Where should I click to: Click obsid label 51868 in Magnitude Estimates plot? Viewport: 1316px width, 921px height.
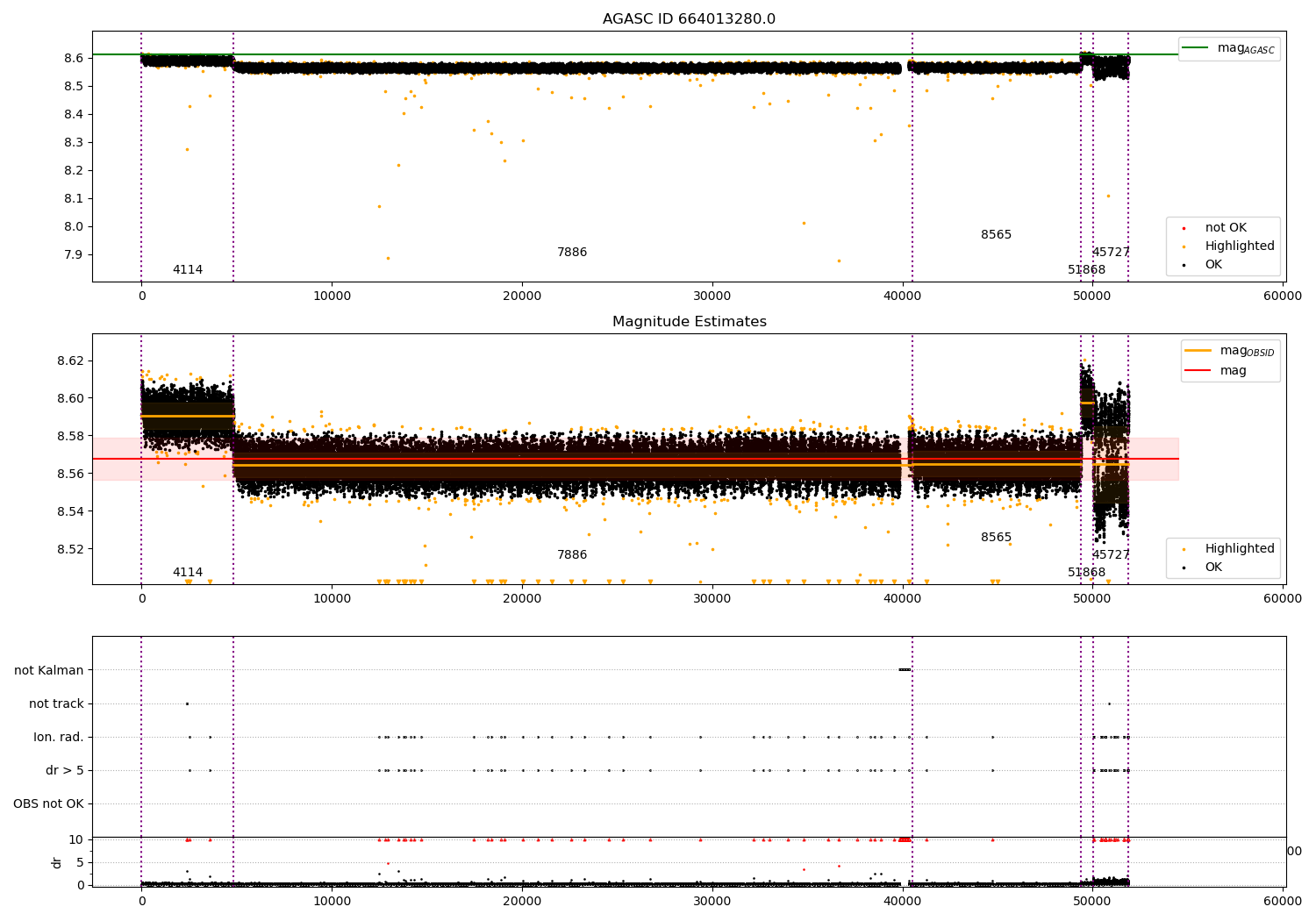[1086, 572]
